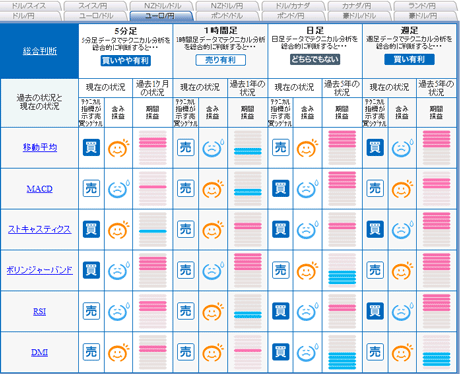The width and height of the screenshot is (460, 374).
Task: Click the 週足 買 signal icon for 移動平均
Action: tap(375, 147)
